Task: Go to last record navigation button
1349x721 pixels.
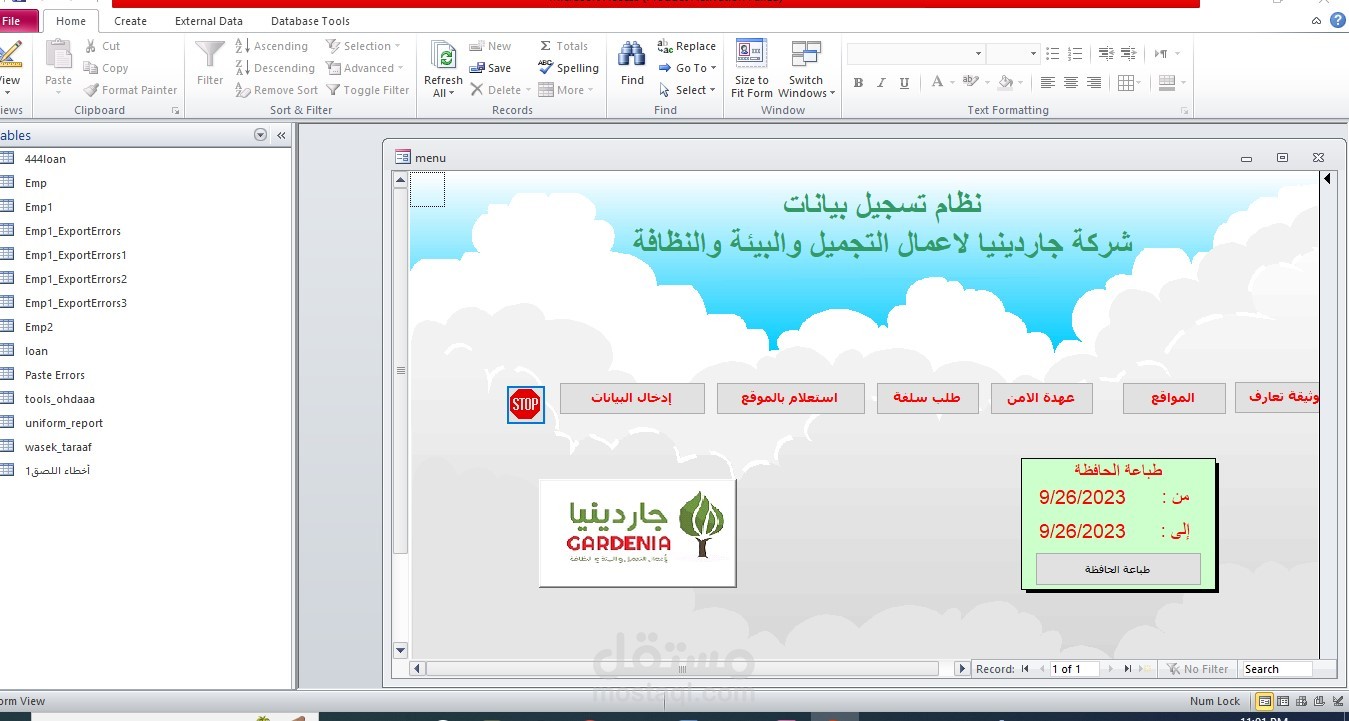Action: coord(1127,669)
